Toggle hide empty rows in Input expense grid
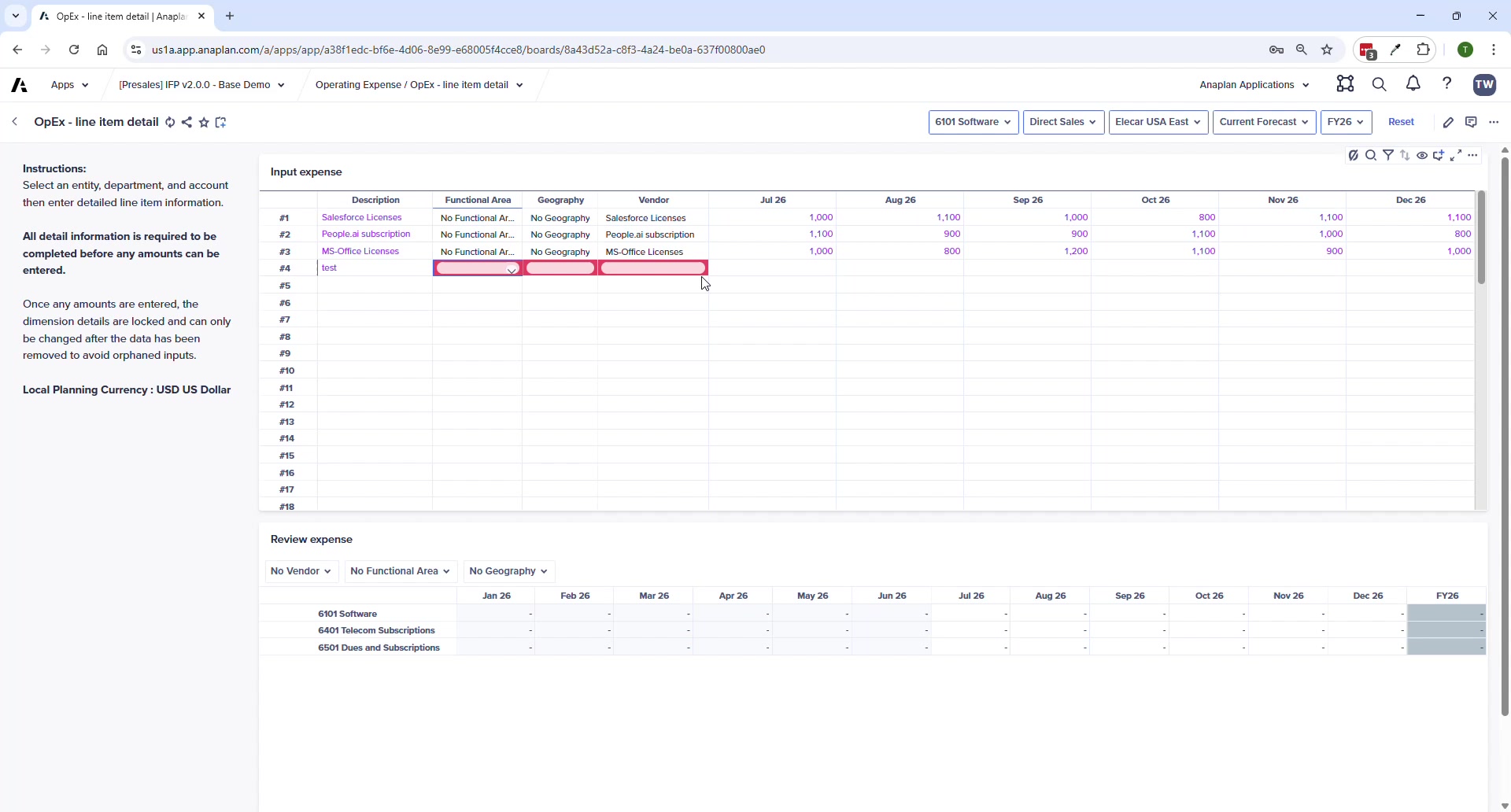Image resolution: width=1511 pixels, height=812 pixels. coord(1354,155)
